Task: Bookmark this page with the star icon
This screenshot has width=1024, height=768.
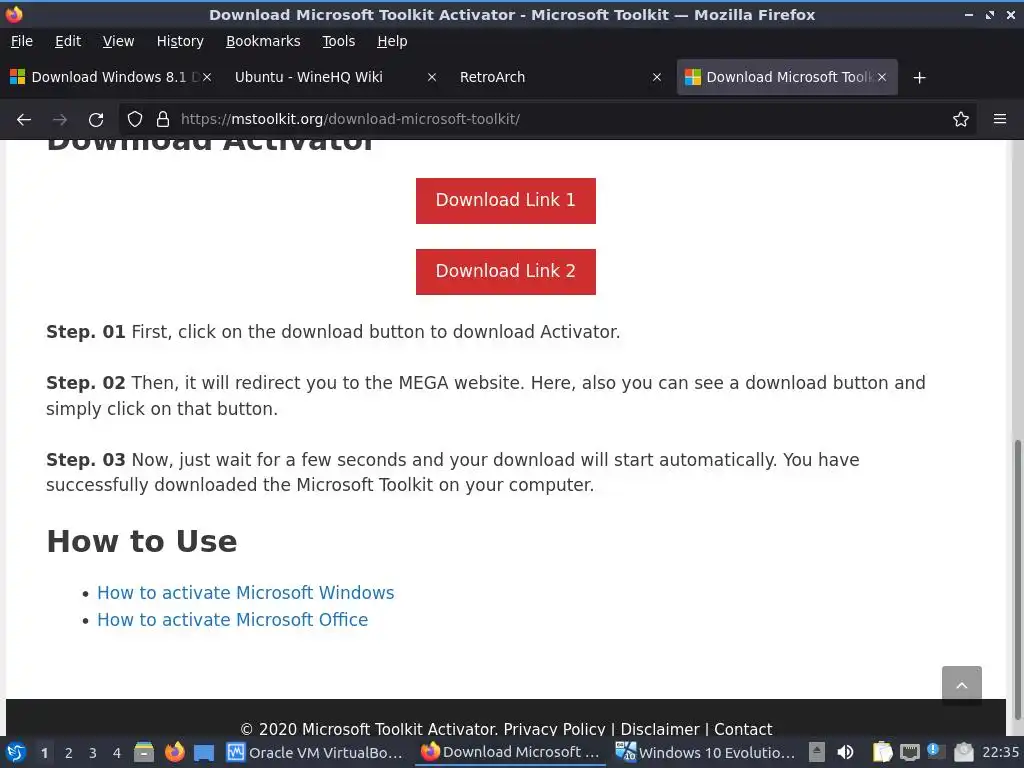Action: point(960,120)
